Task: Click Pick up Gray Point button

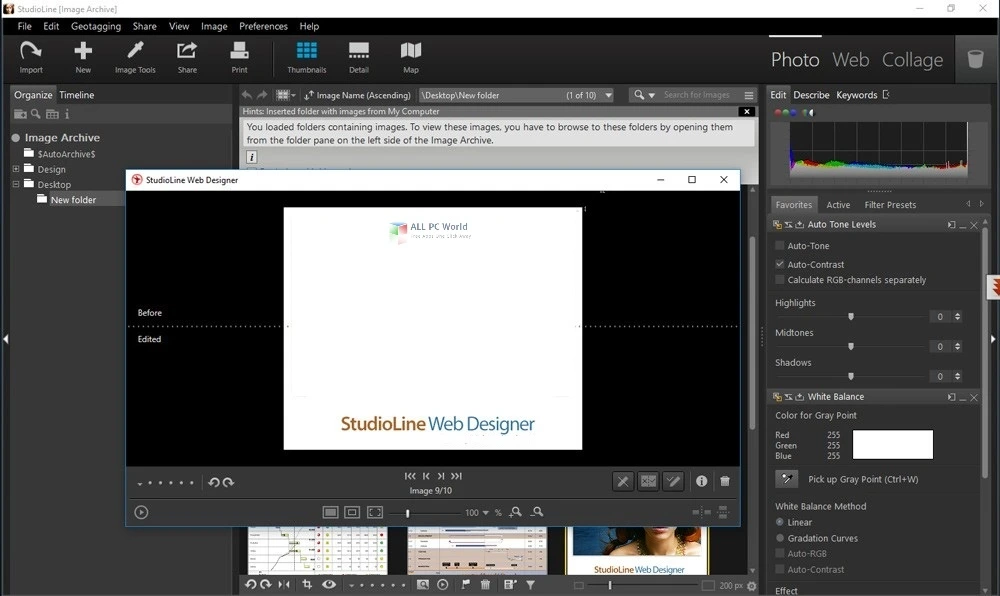Action: tap(786, 479)
